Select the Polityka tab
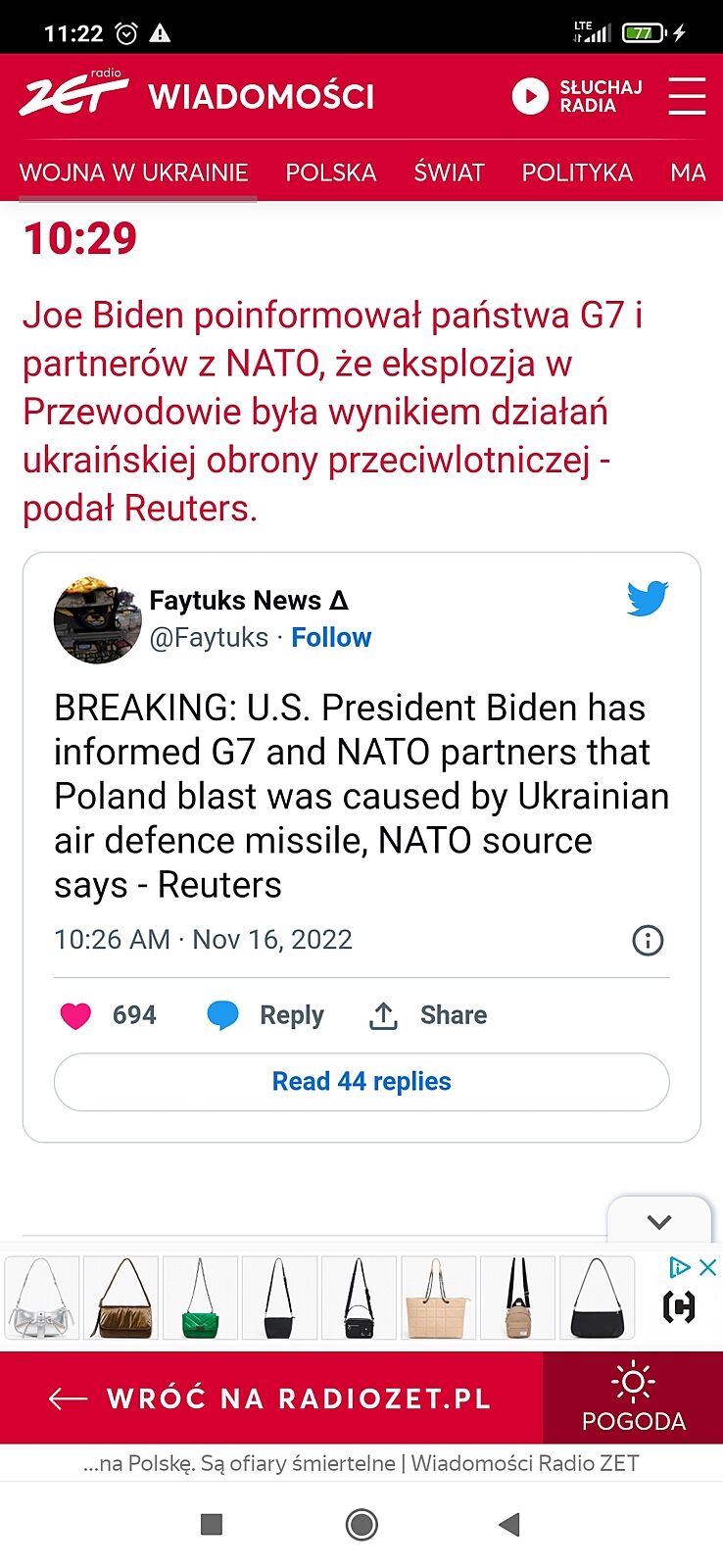This screenshot has width=723, height=1568. click(x=577, y=172)
